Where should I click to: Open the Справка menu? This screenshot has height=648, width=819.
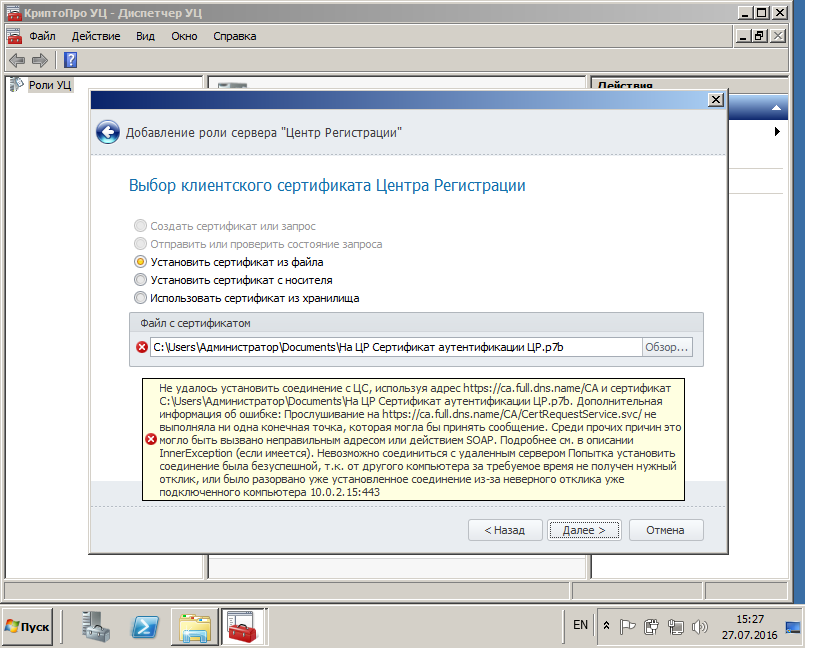point(235,36)
